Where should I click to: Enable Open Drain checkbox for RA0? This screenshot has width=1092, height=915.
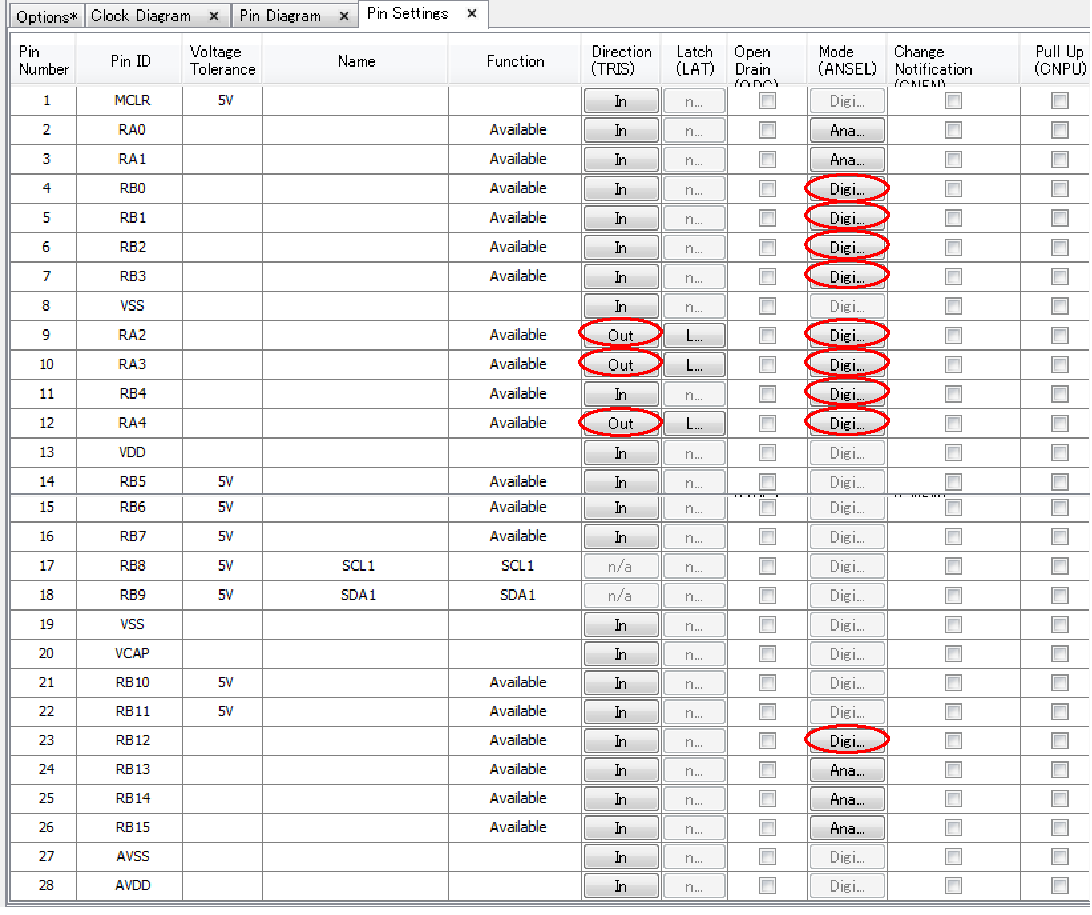(767, 130)
